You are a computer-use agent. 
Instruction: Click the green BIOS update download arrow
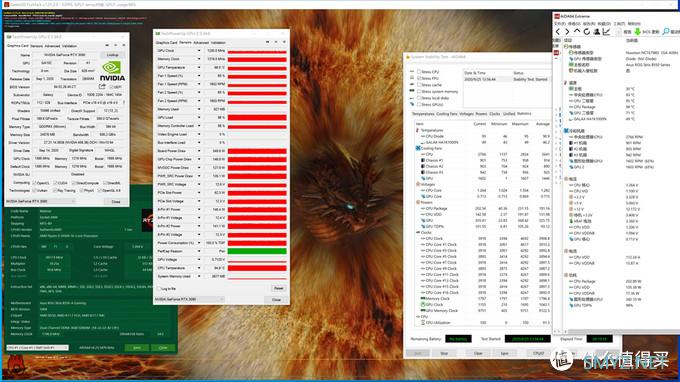pyautogui.click(x=638, y=32)
